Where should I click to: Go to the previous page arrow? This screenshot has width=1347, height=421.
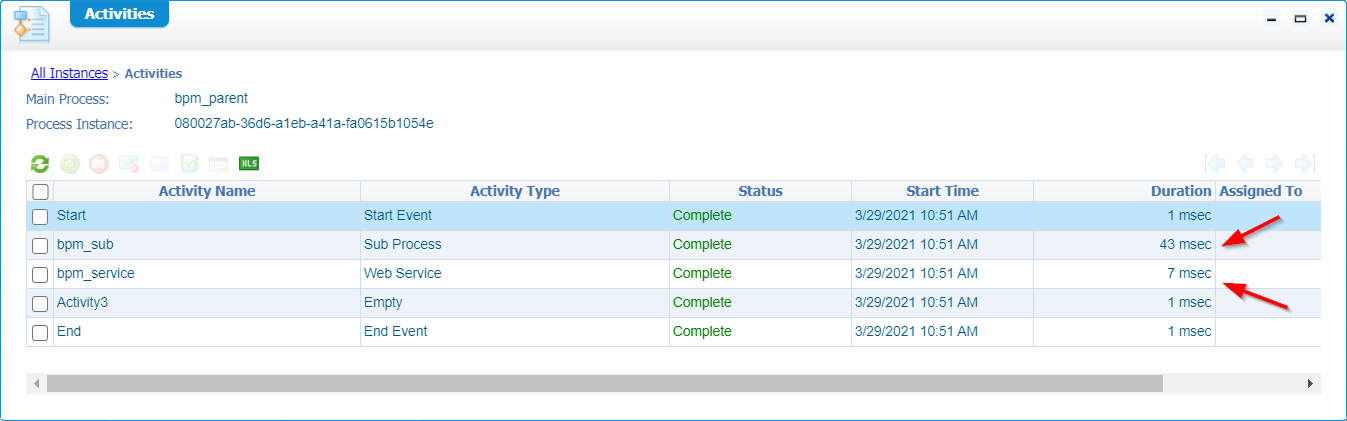coord(1245,164)
